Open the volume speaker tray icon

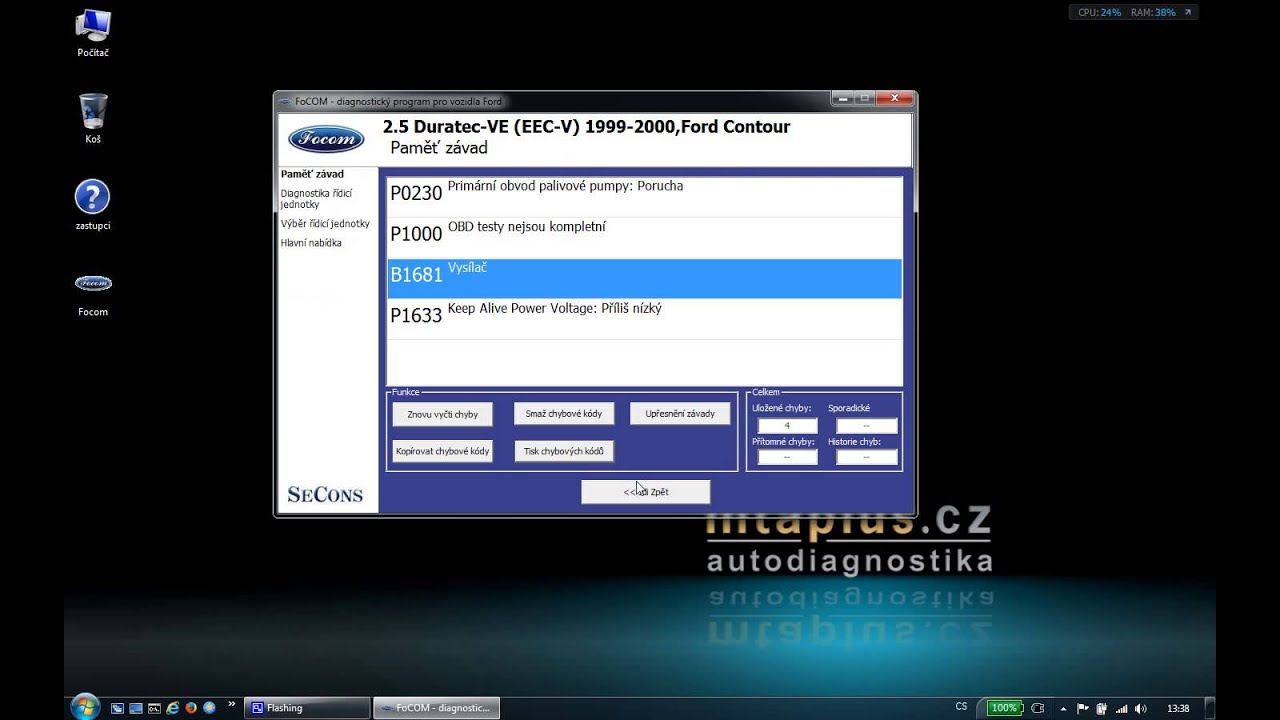coord(1141,708)
